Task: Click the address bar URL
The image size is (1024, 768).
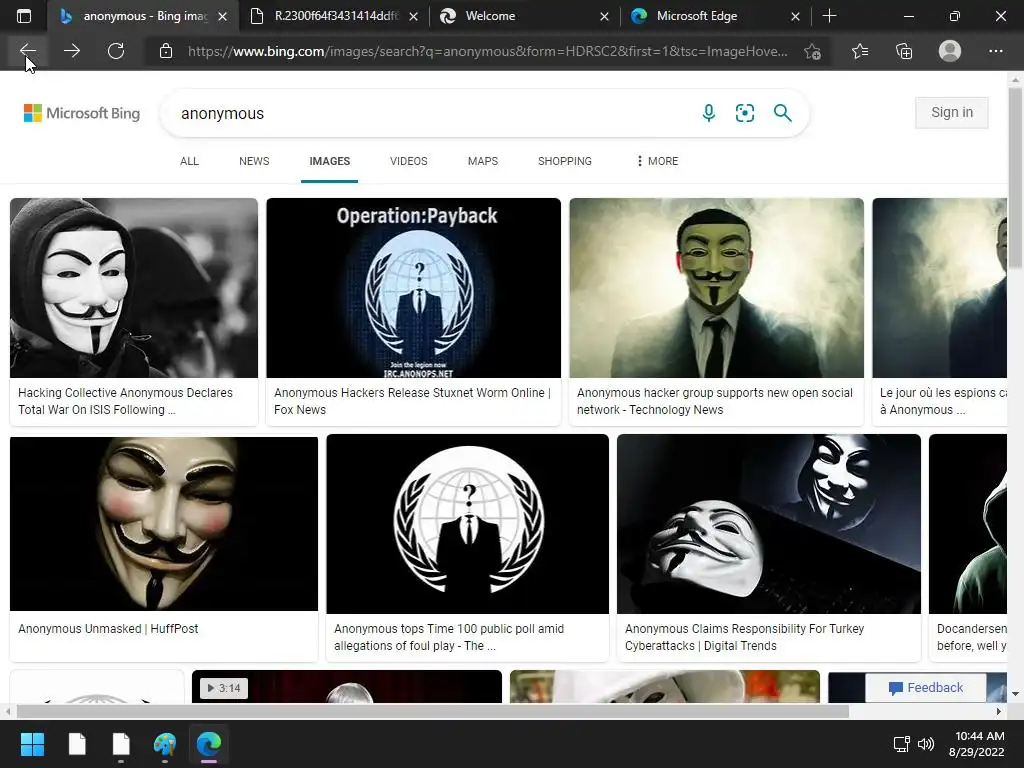Action: [487, 51]
